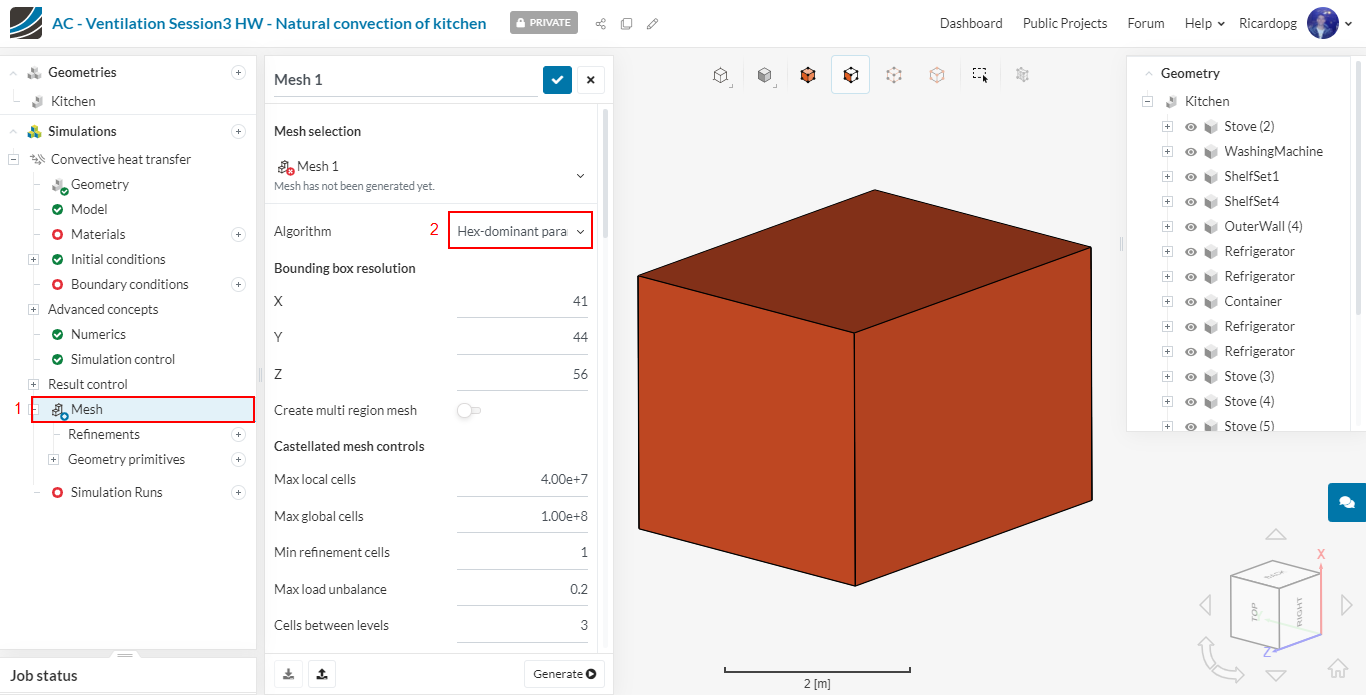Click the copy project icon
The image size is (1366, 695).
626,23
